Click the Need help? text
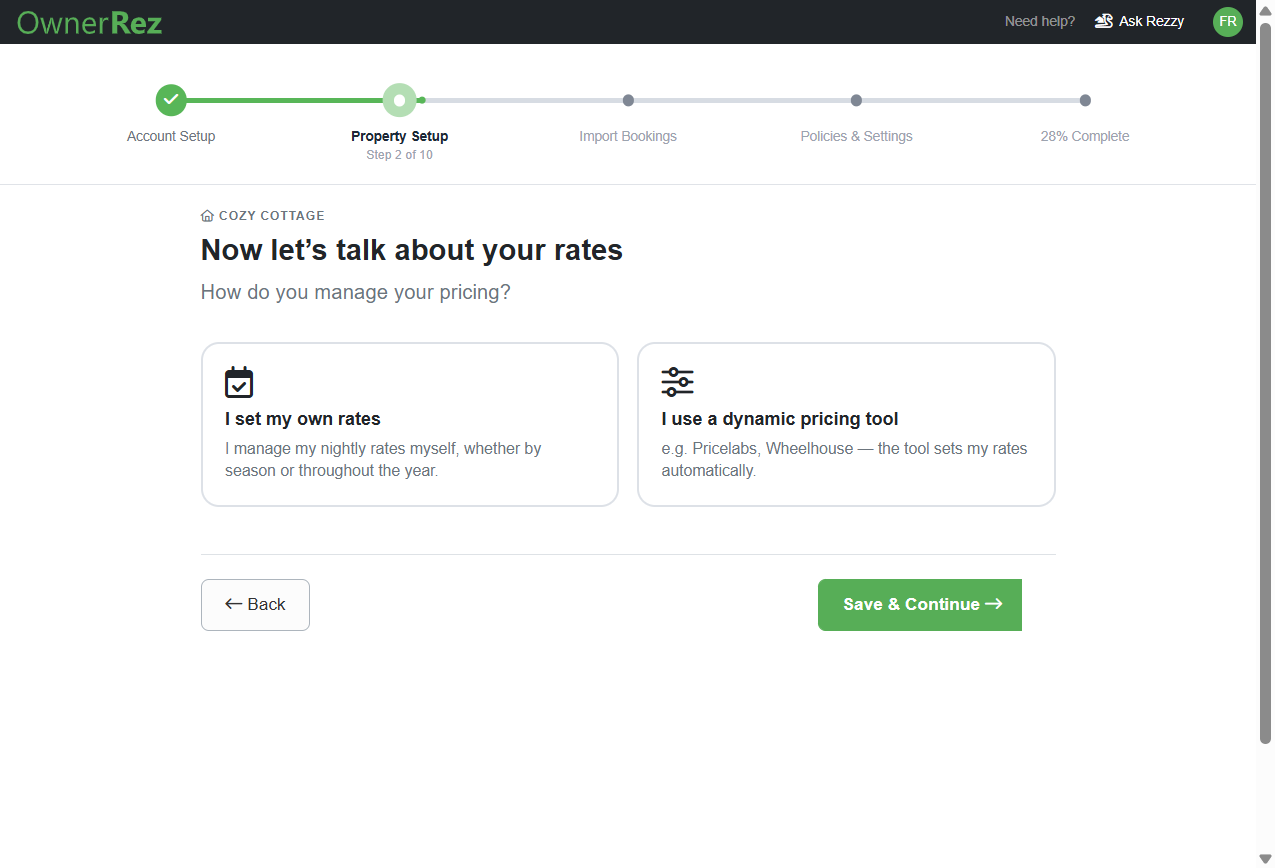Screen dimensions: 1275x868 1040,21
